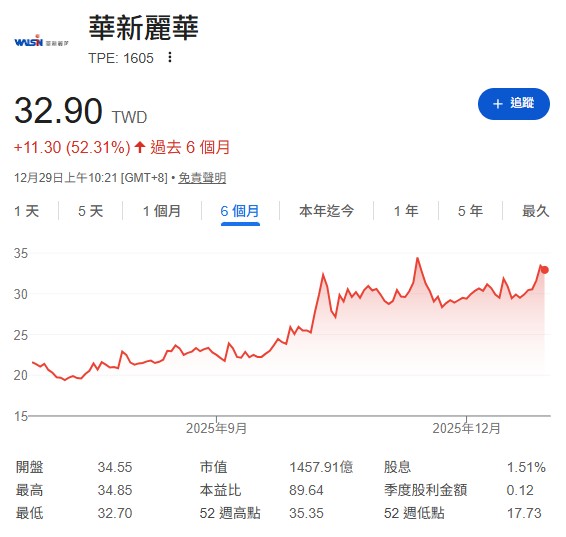This screenshot has height=537, width=566.
Task: Click the 股息 value 1.51%
Action: 526,467
